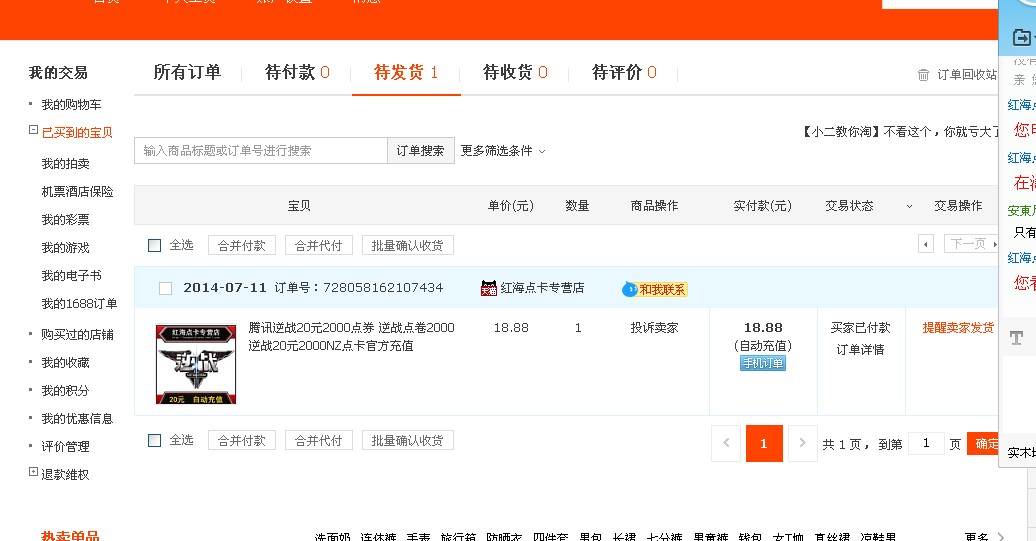
Task: Open 我的1688订单 in sidebar
Action: click(79, 304)
